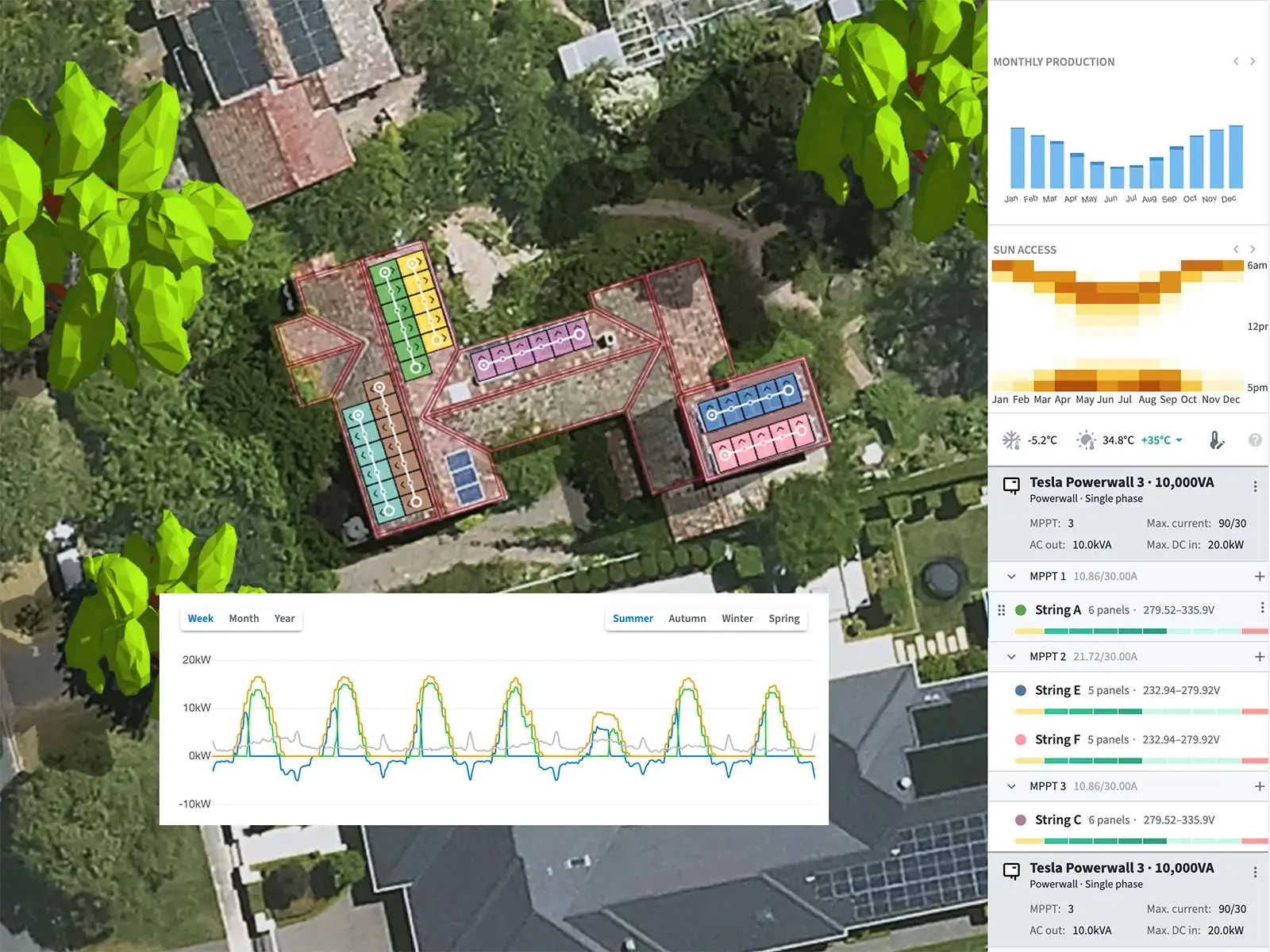Open the +35°C temperature dropdown

(1162, 440)
